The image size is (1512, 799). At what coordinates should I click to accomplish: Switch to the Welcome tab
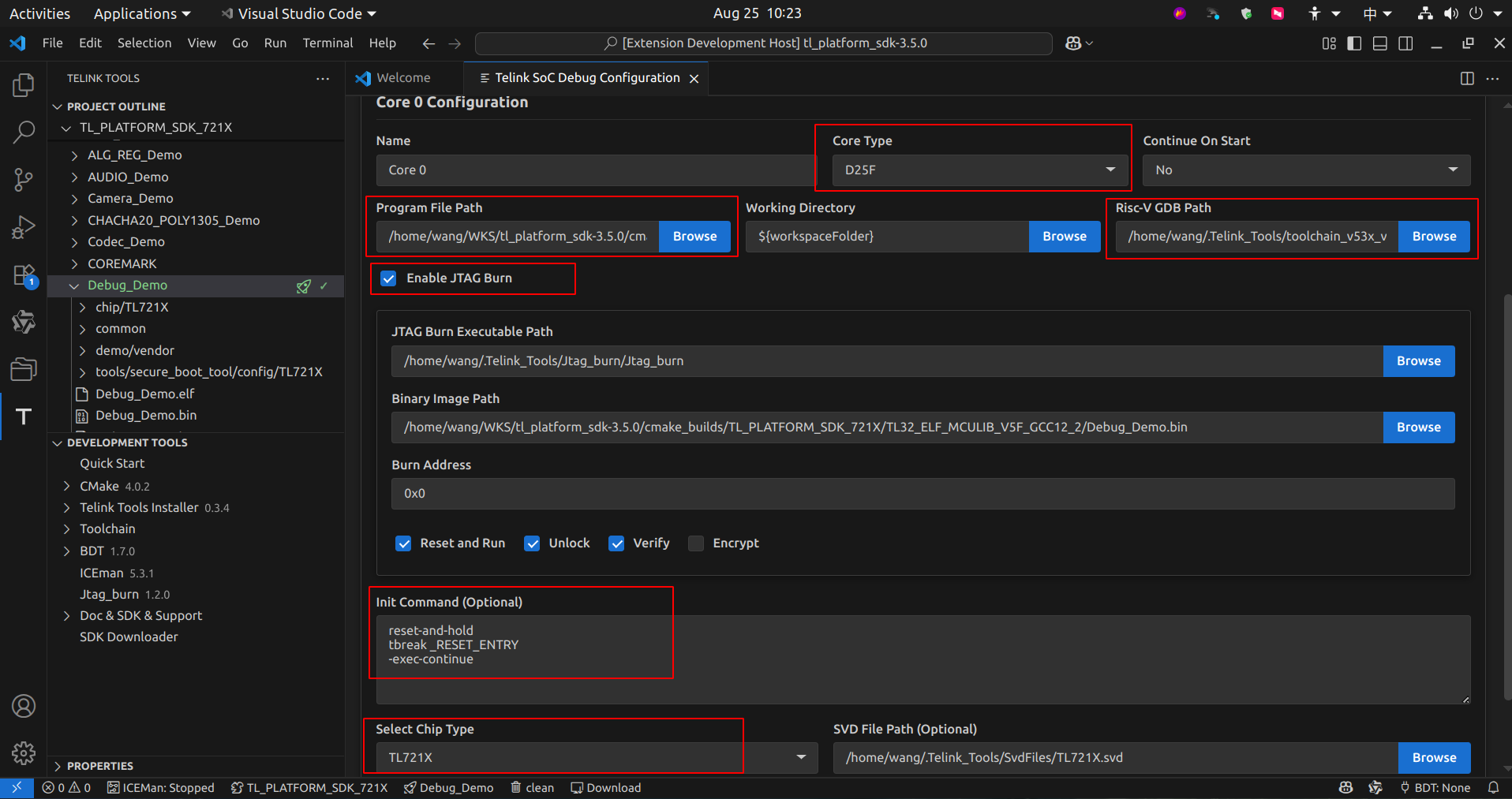click(x=402, y=77)
